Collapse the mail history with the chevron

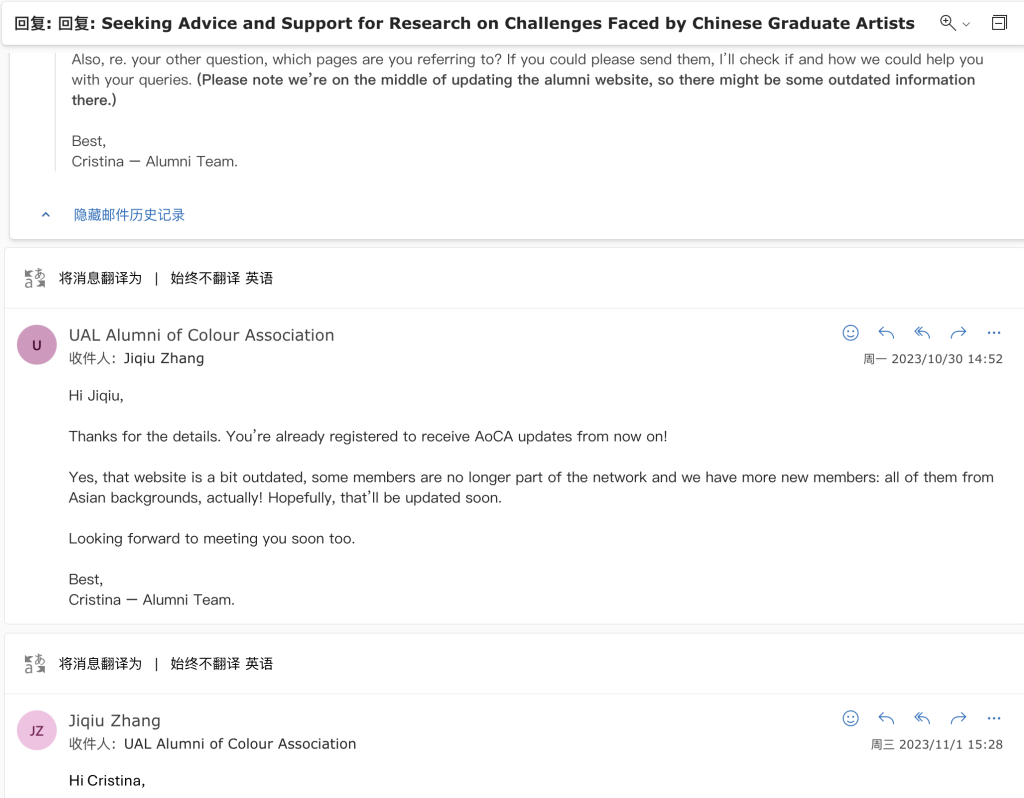46,215
